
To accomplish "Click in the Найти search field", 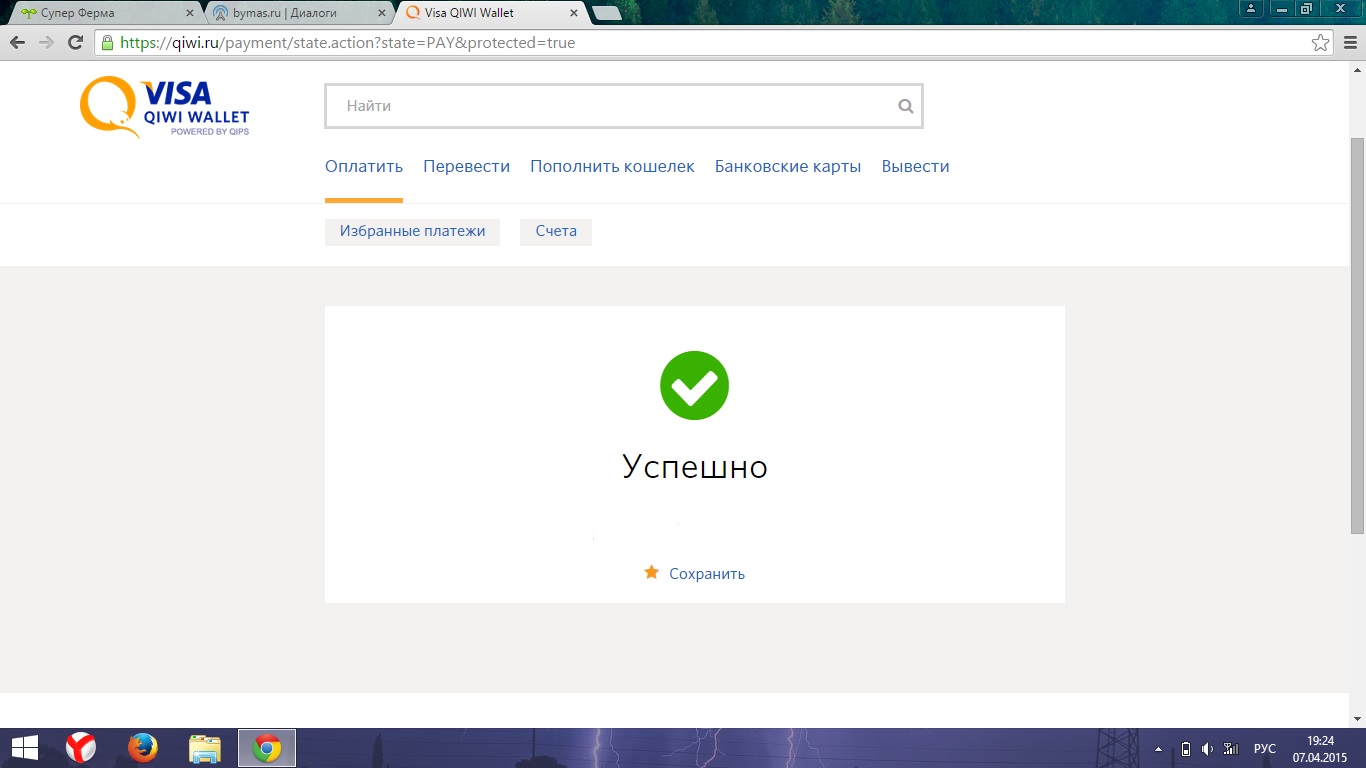I will coord(610,106).
